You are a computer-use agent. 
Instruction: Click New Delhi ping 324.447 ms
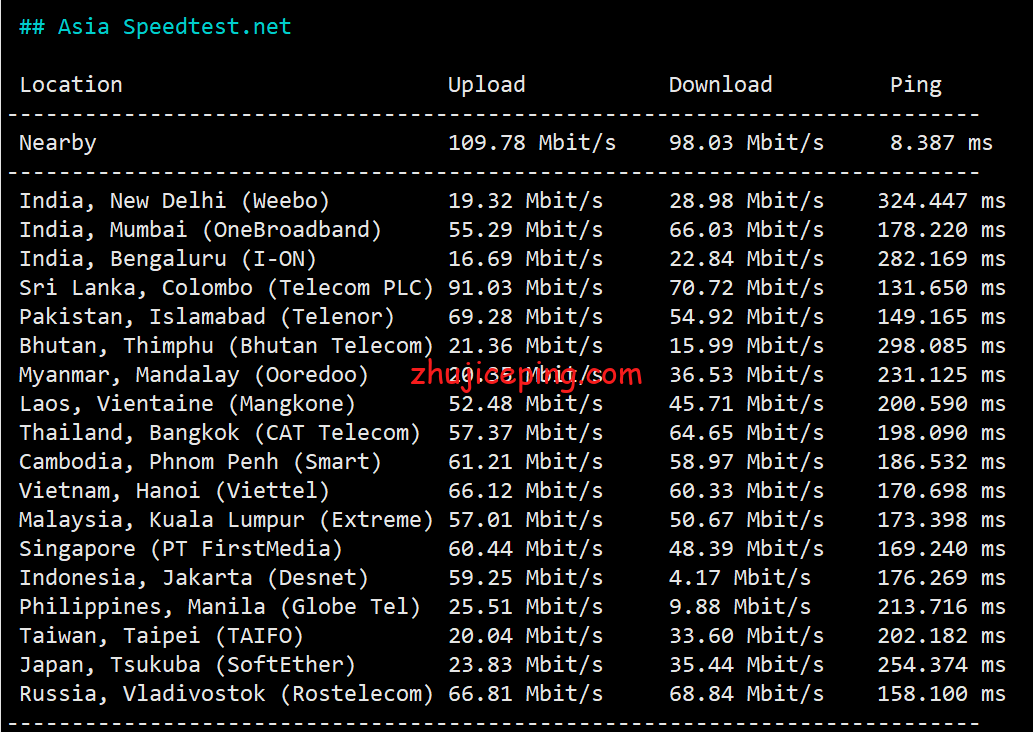941,201
